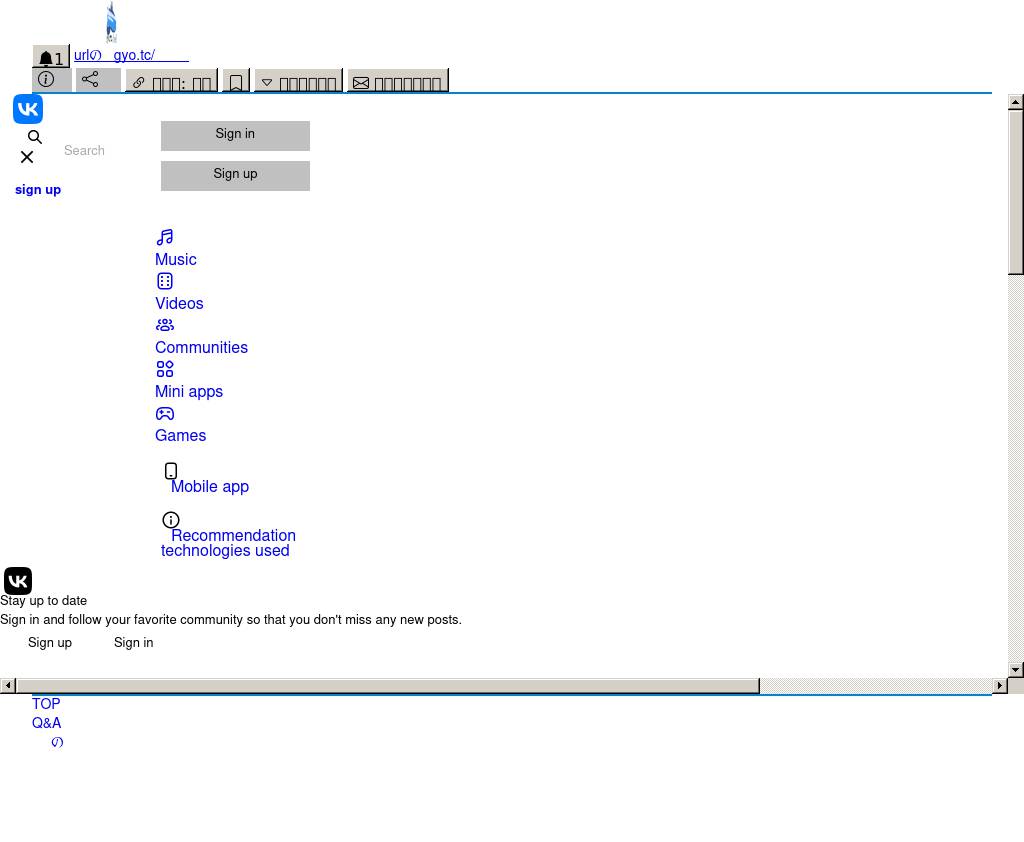Click inside the Search input field
Screen dimensions: 1024x842
(105, 151)
